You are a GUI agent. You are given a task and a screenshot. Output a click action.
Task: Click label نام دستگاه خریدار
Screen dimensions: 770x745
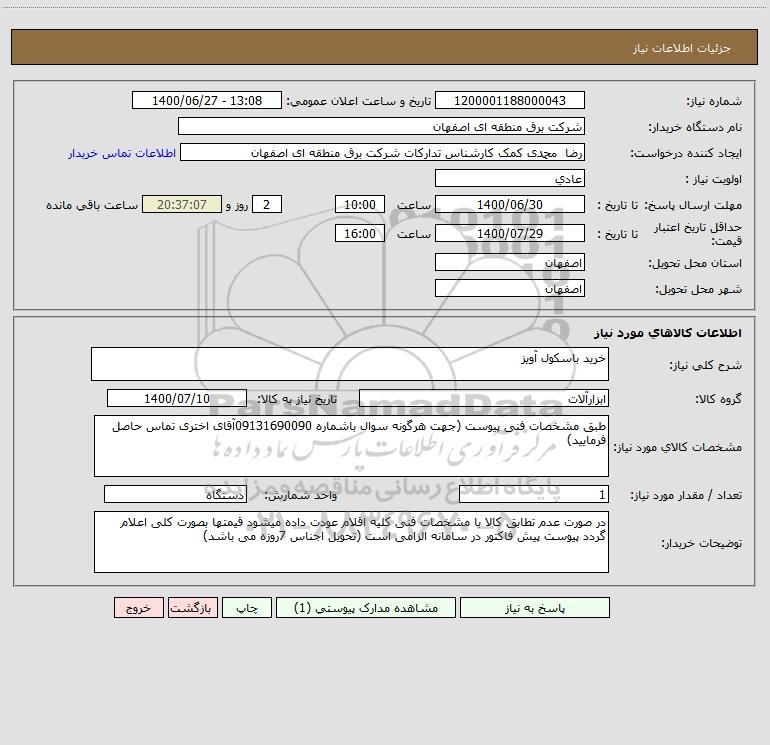(695, 127)
